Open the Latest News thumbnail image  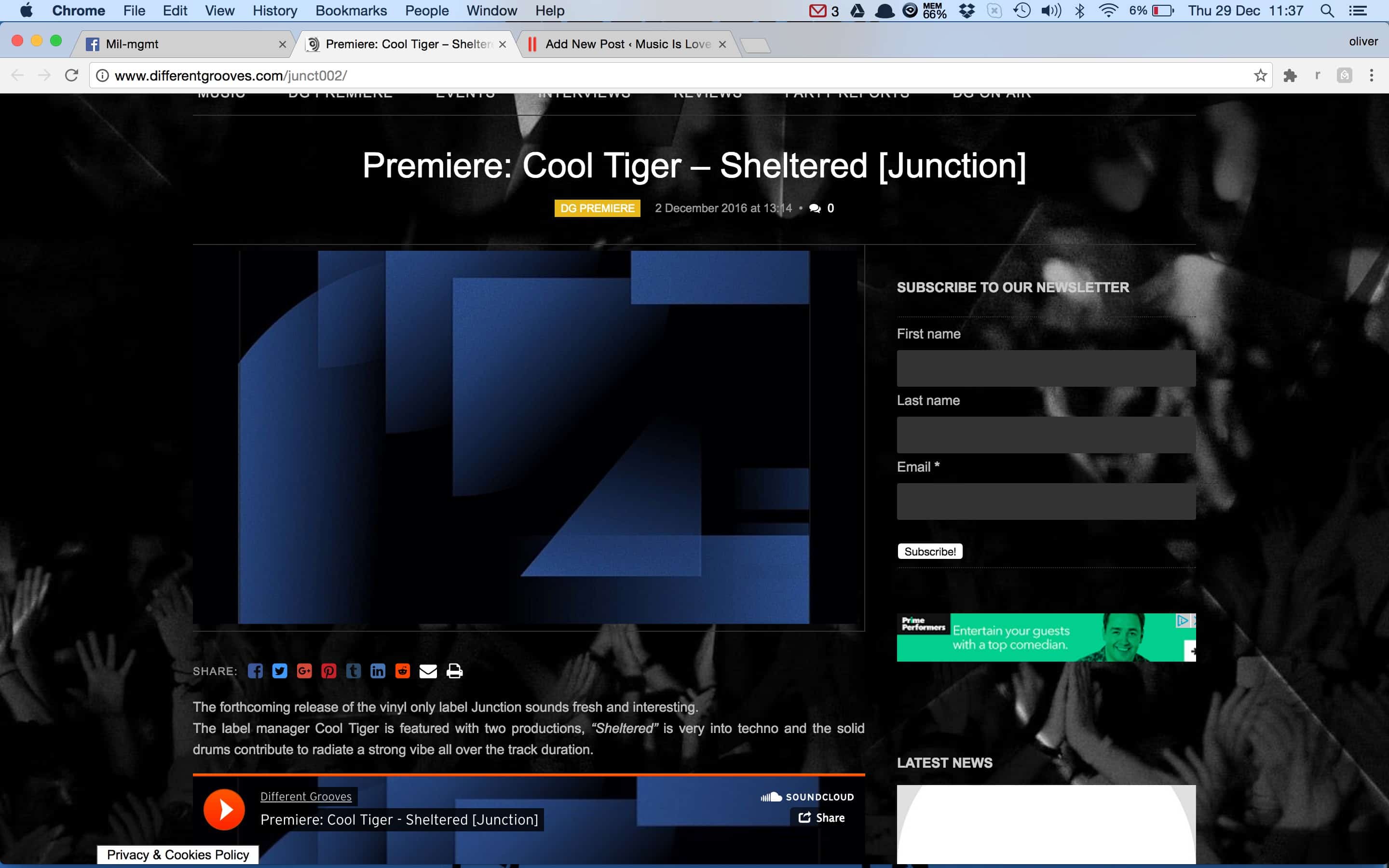[1047, 825]
